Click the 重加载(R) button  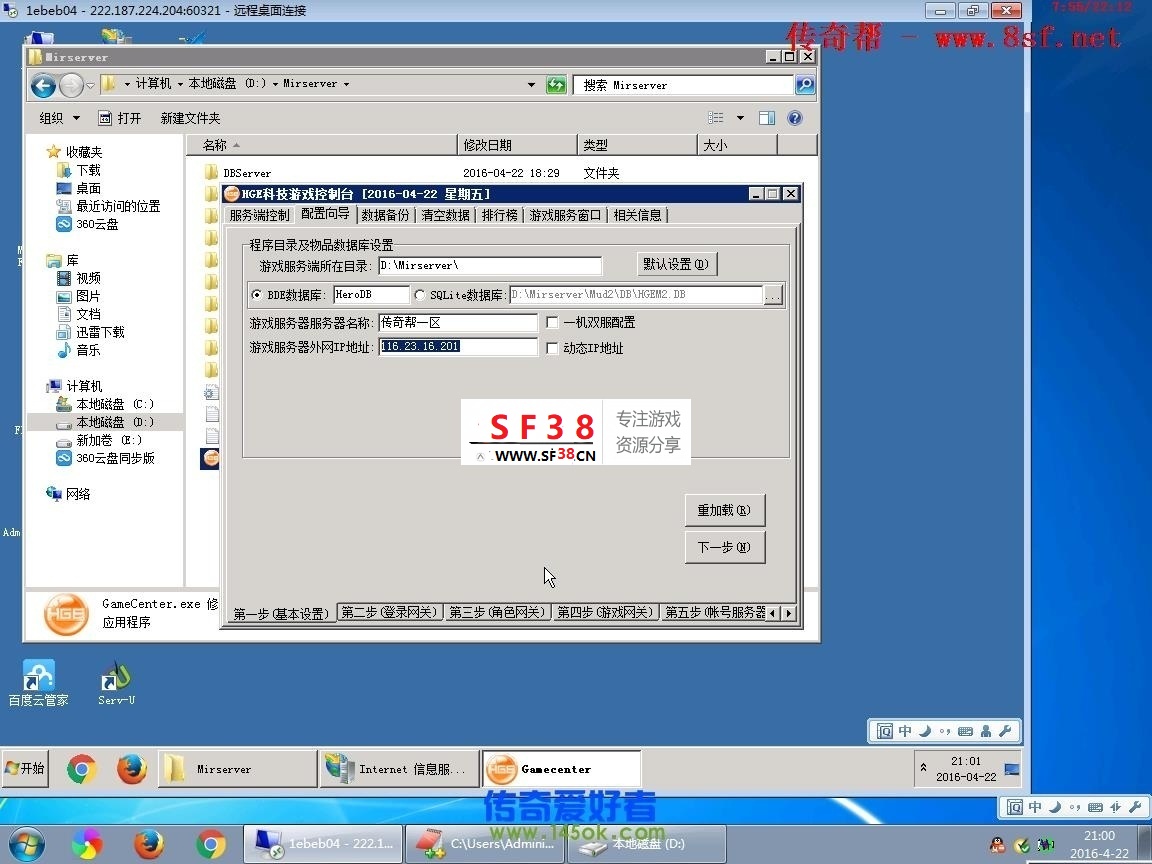tap(724, 510)
